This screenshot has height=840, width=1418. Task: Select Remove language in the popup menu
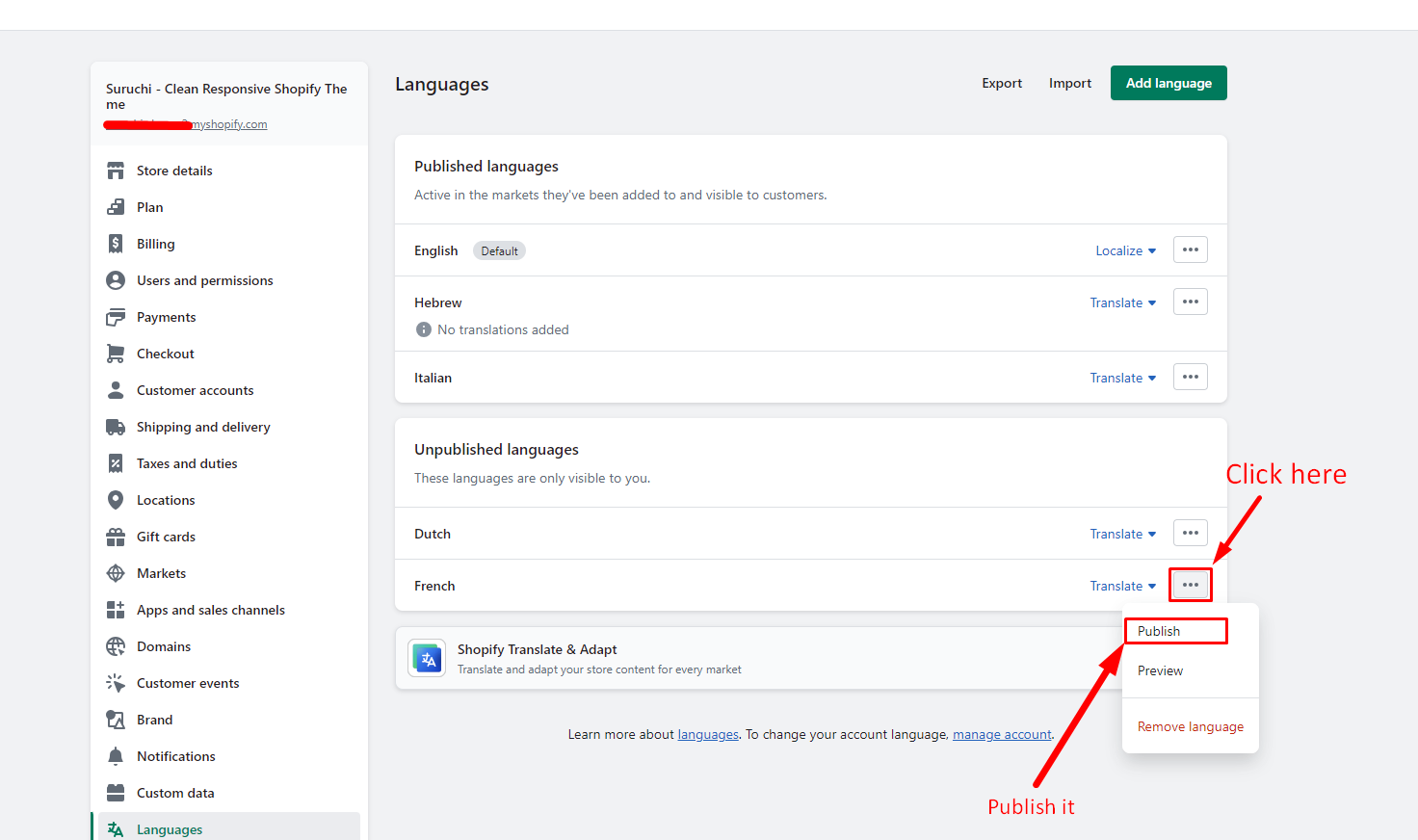[1190, 727]
